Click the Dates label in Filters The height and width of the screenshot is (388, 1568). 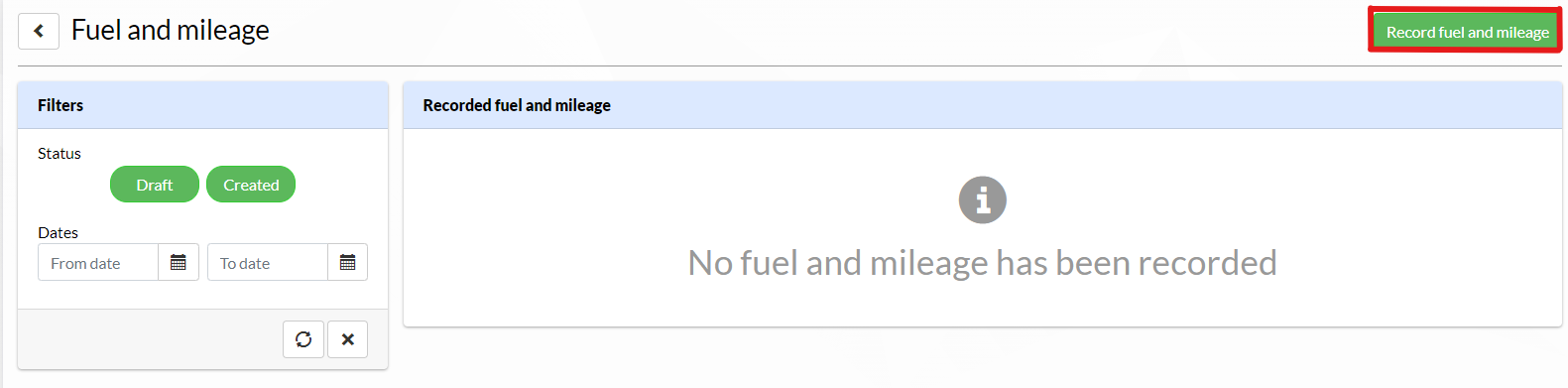[x=58, y=232]
